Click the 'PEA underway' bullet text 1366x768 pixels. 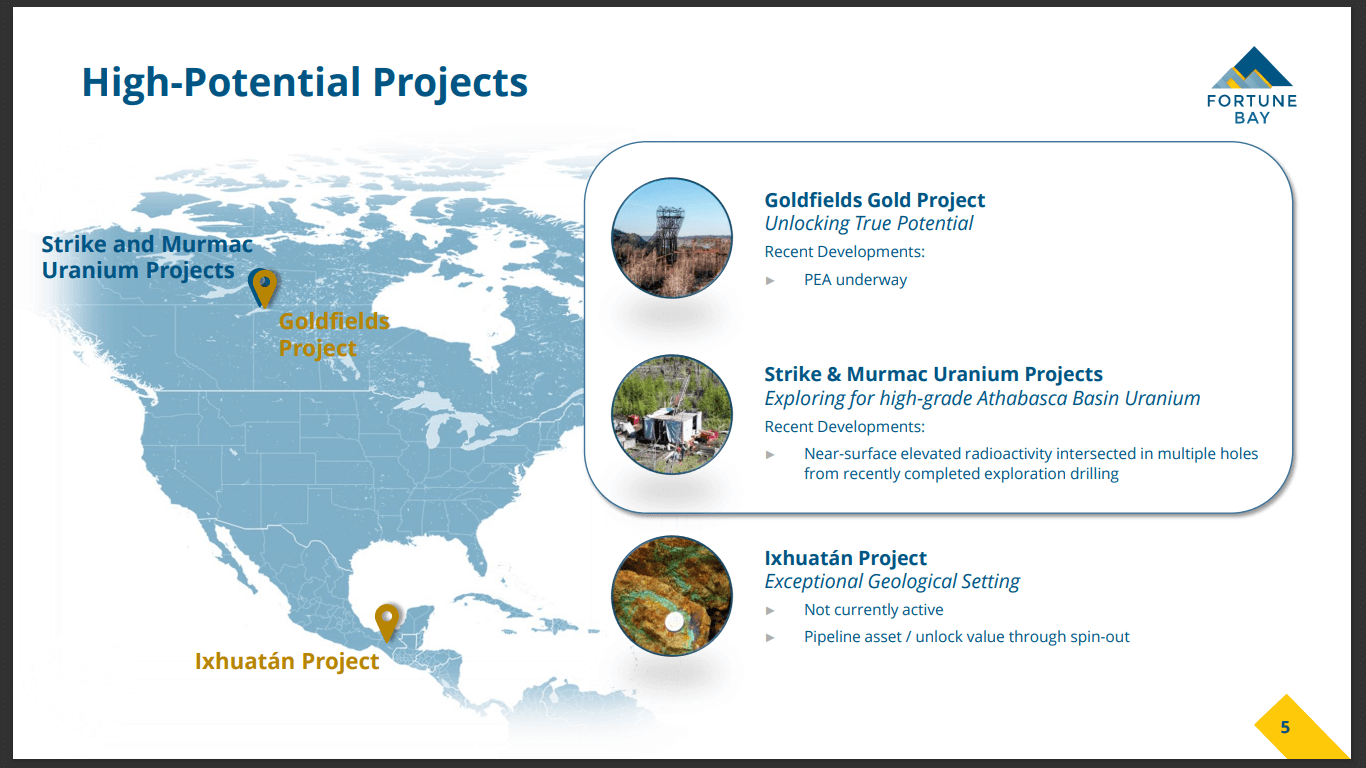855,280
